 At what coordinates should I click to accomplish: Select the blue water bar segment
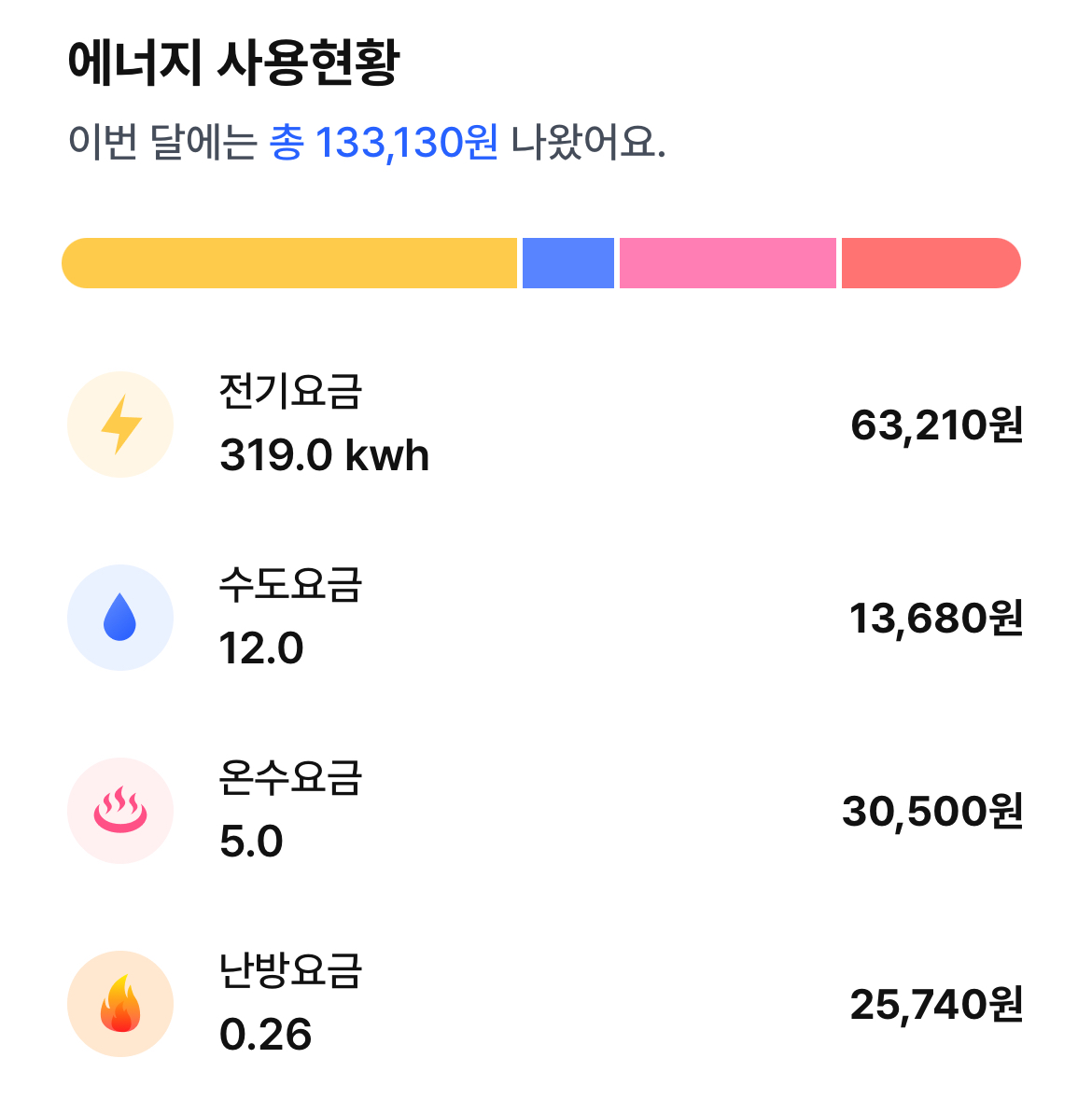coord(567,263)
